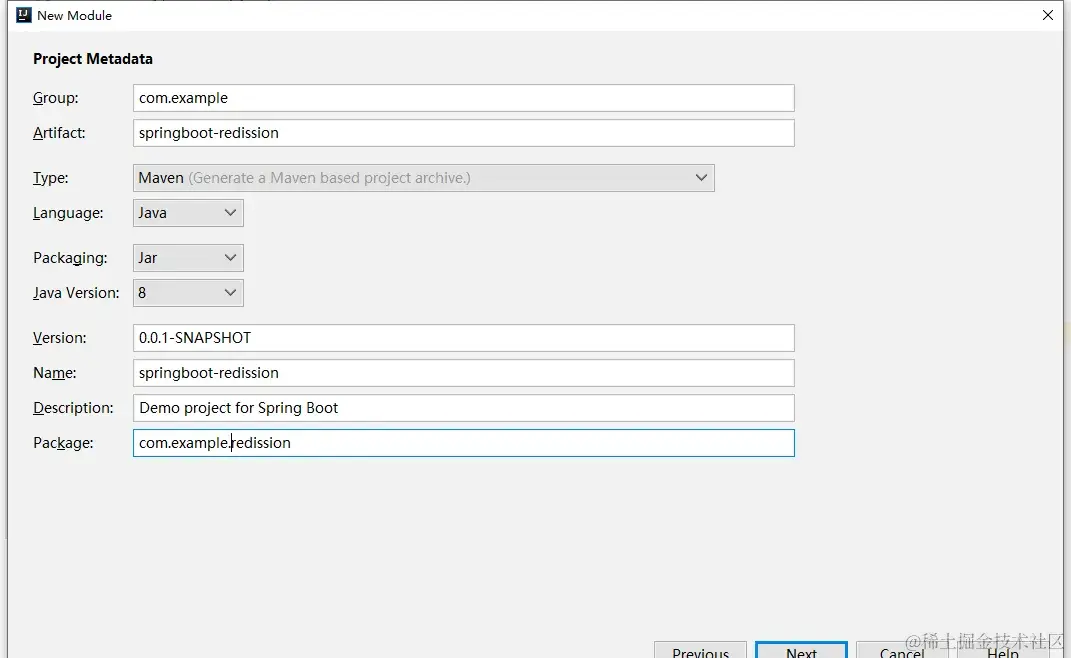Click the Name label
This screenshot has height=658, width=1071.
55,372
